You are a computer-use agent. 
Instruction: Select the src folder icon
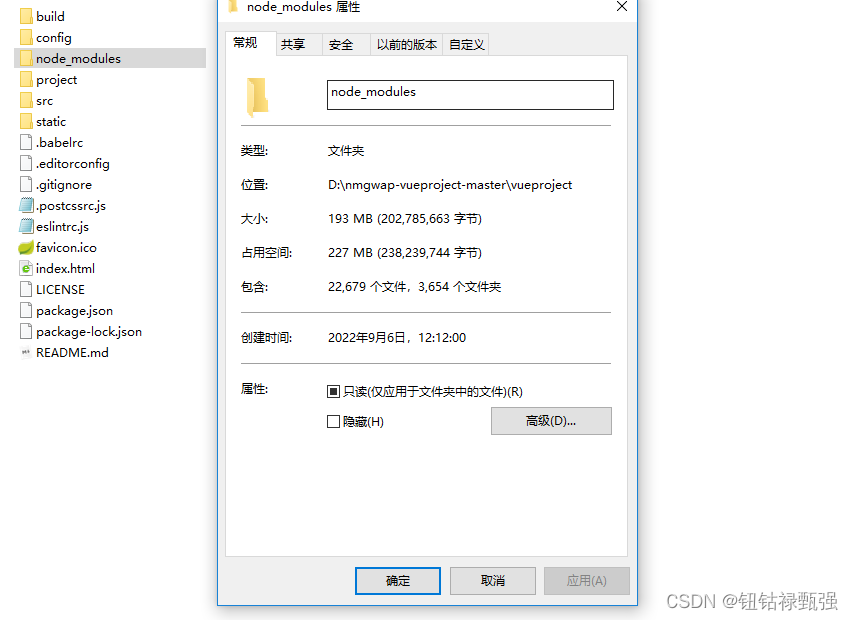[x=26, y=101]
